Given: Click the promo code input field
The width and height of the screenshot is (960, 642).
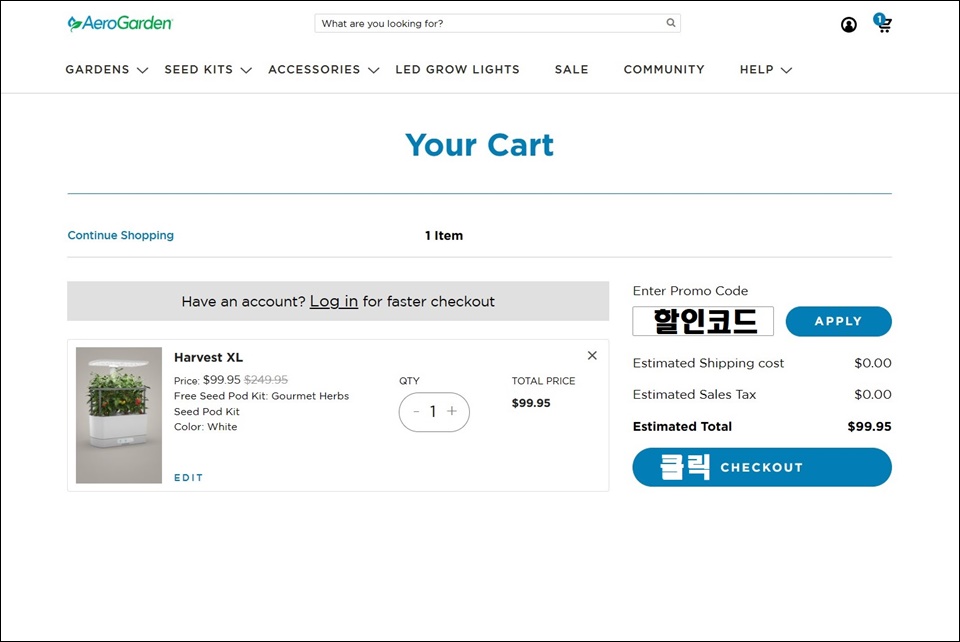Looking at the screenshot, I should click(x=703, y=321).
